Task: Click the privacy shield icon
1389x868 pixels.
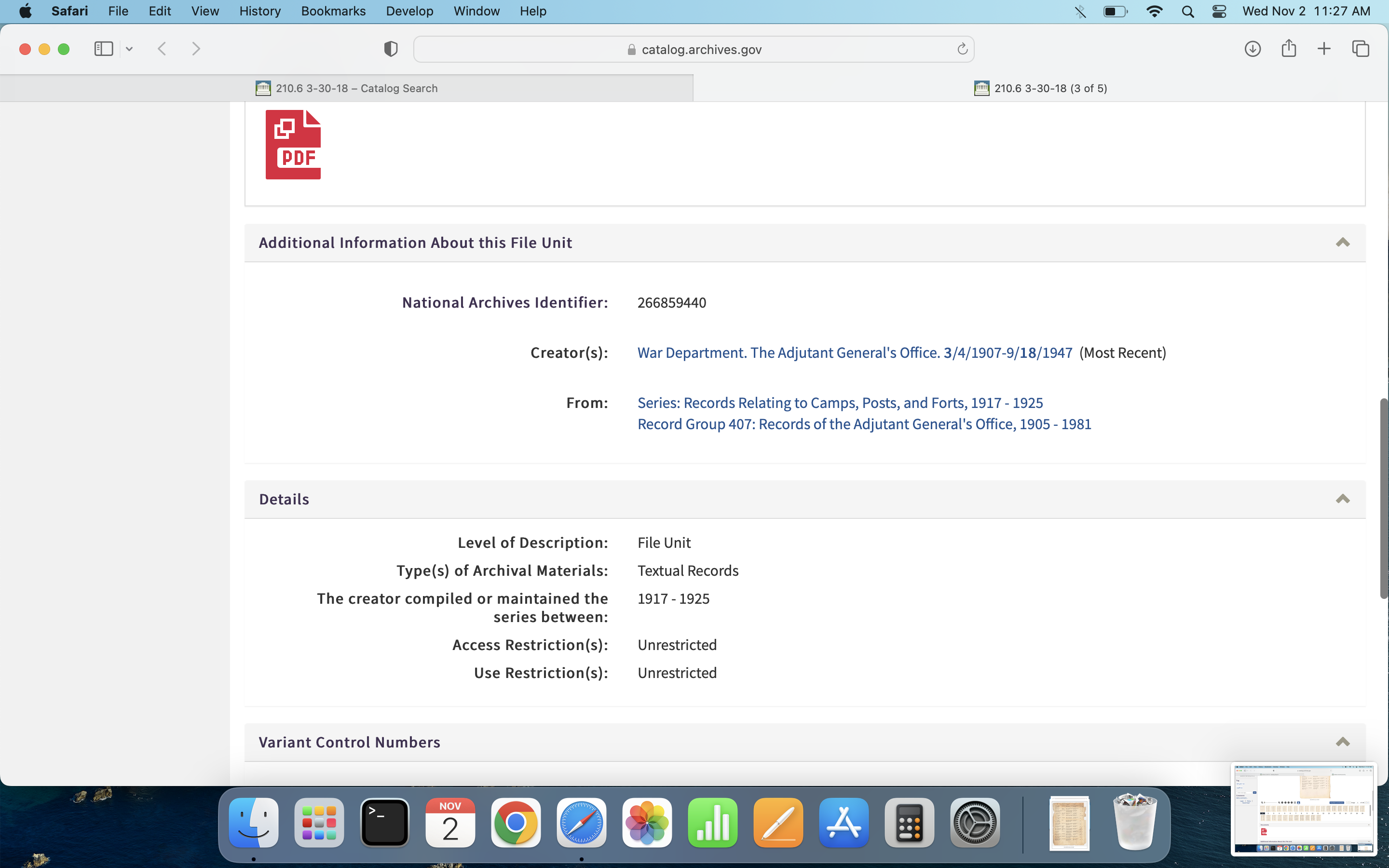Action: coord(390,49)
